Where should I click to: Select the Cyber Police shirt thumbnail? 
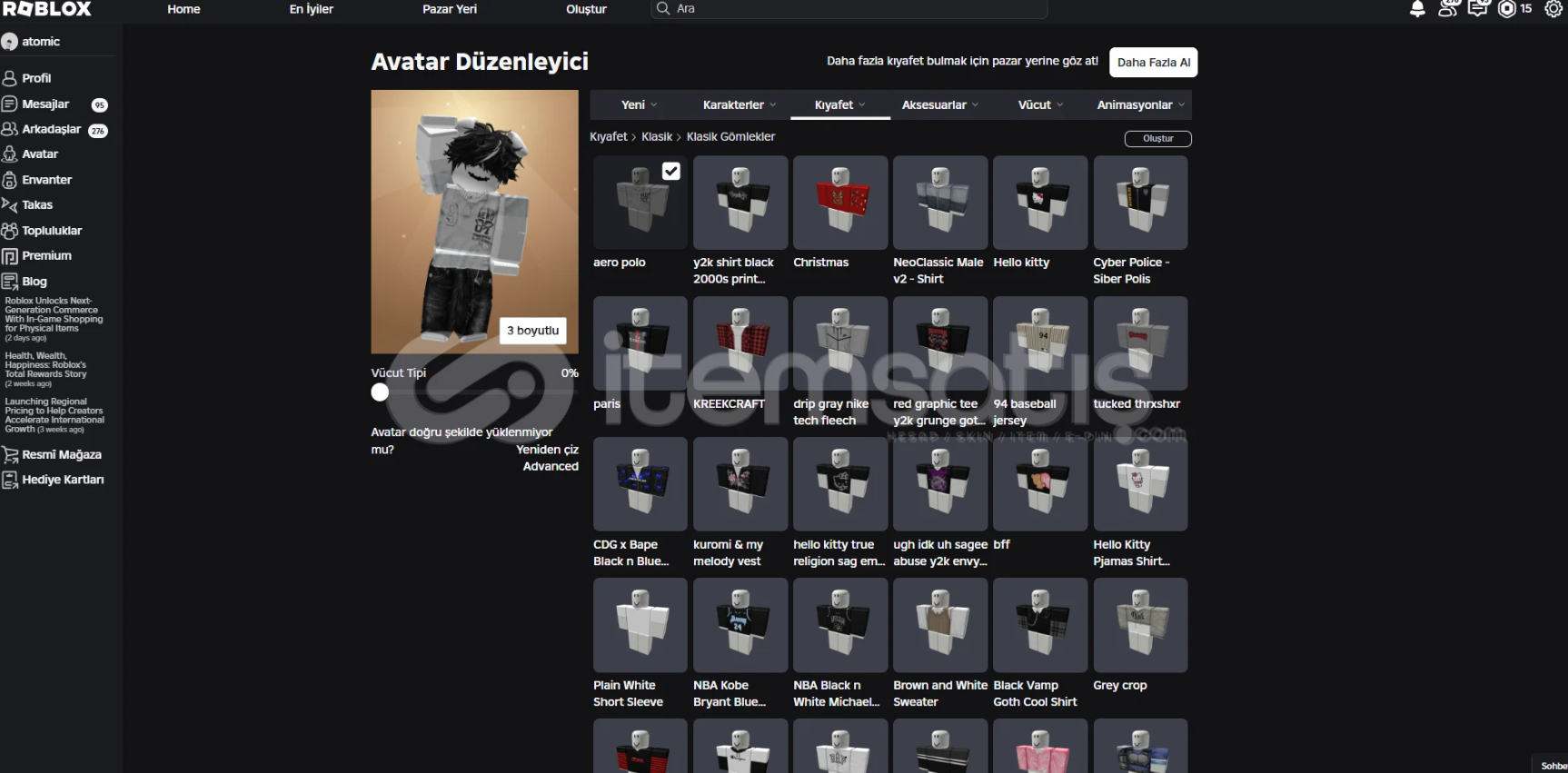[x=1140, y=203]
